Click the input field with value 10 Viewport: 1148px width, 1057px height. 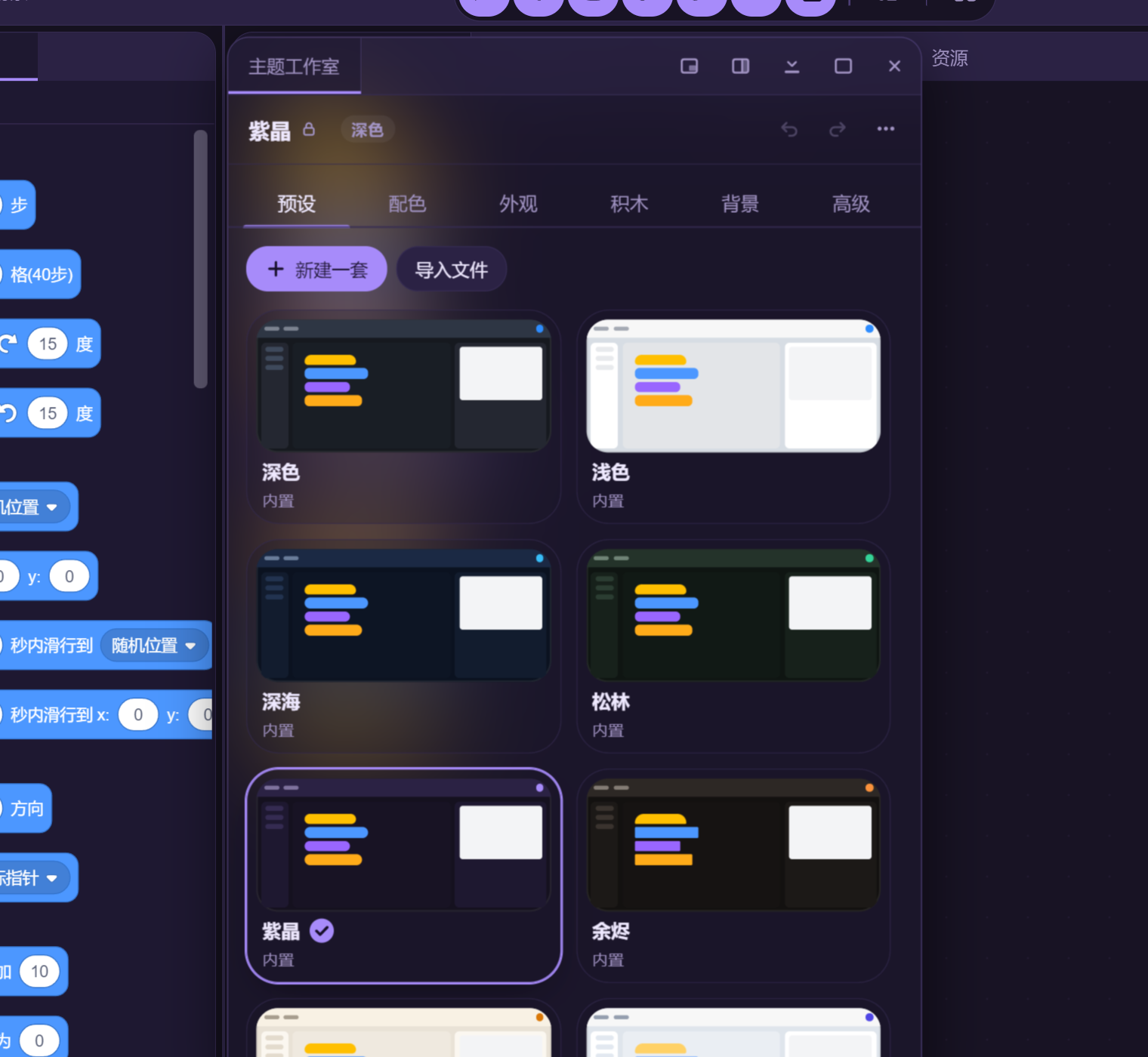click(x=39, y=972)
